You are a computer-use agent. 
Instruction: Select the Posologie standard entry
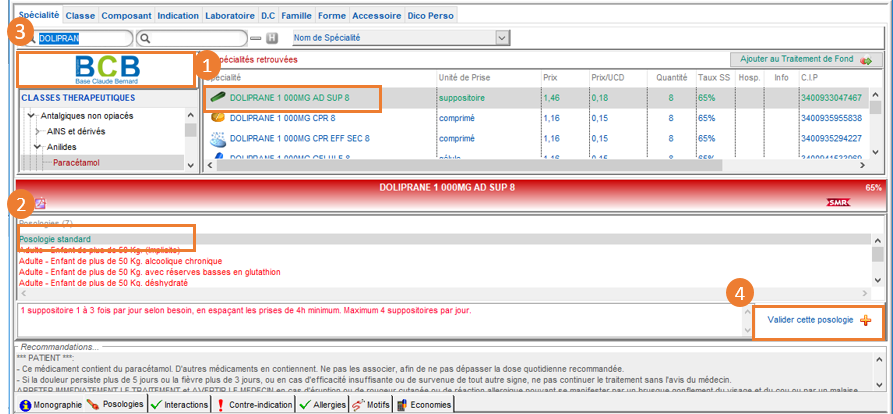[x=55, y=240]
